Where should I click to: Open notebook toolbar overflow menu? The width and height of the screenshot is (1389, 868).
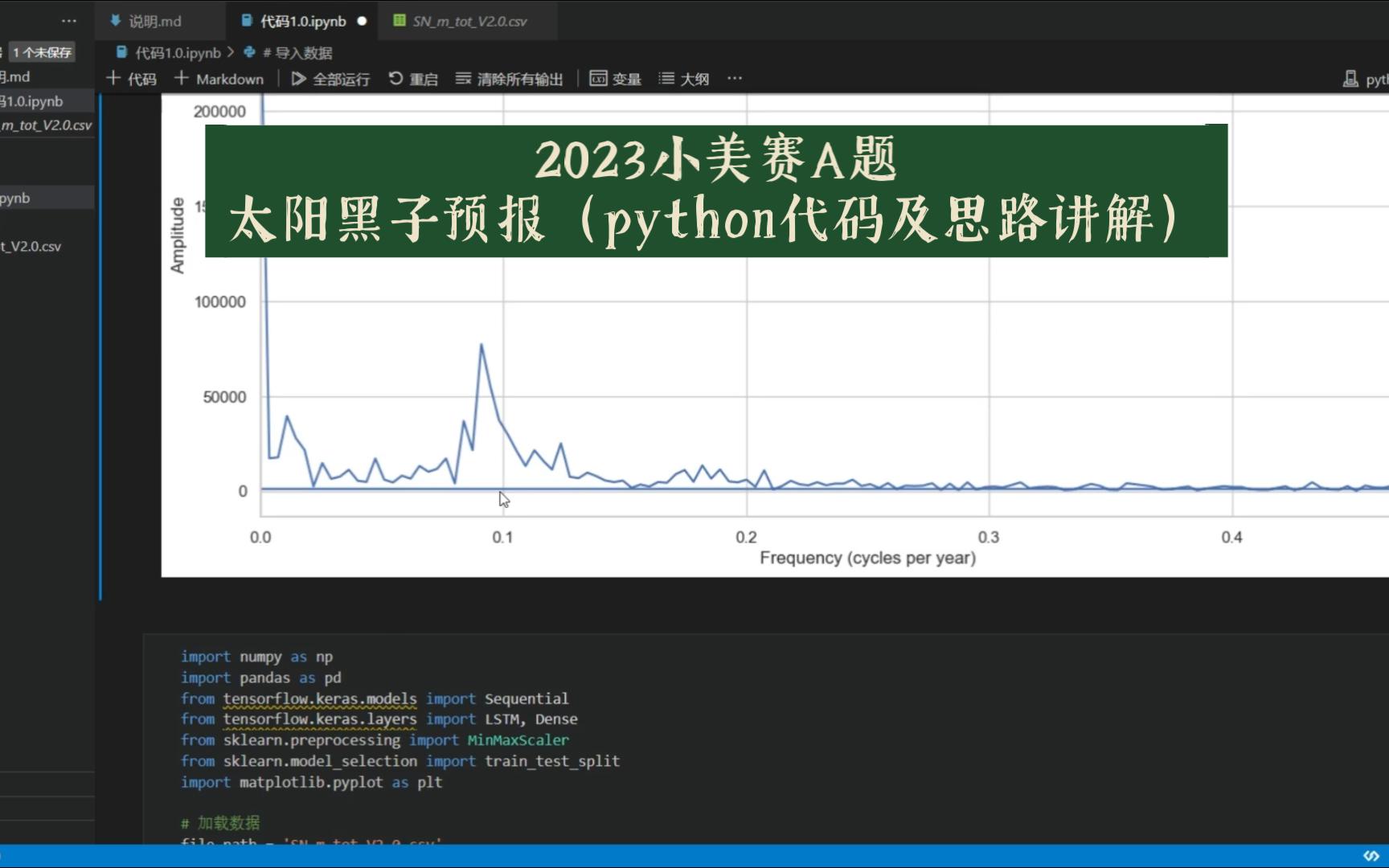(735, 79)
